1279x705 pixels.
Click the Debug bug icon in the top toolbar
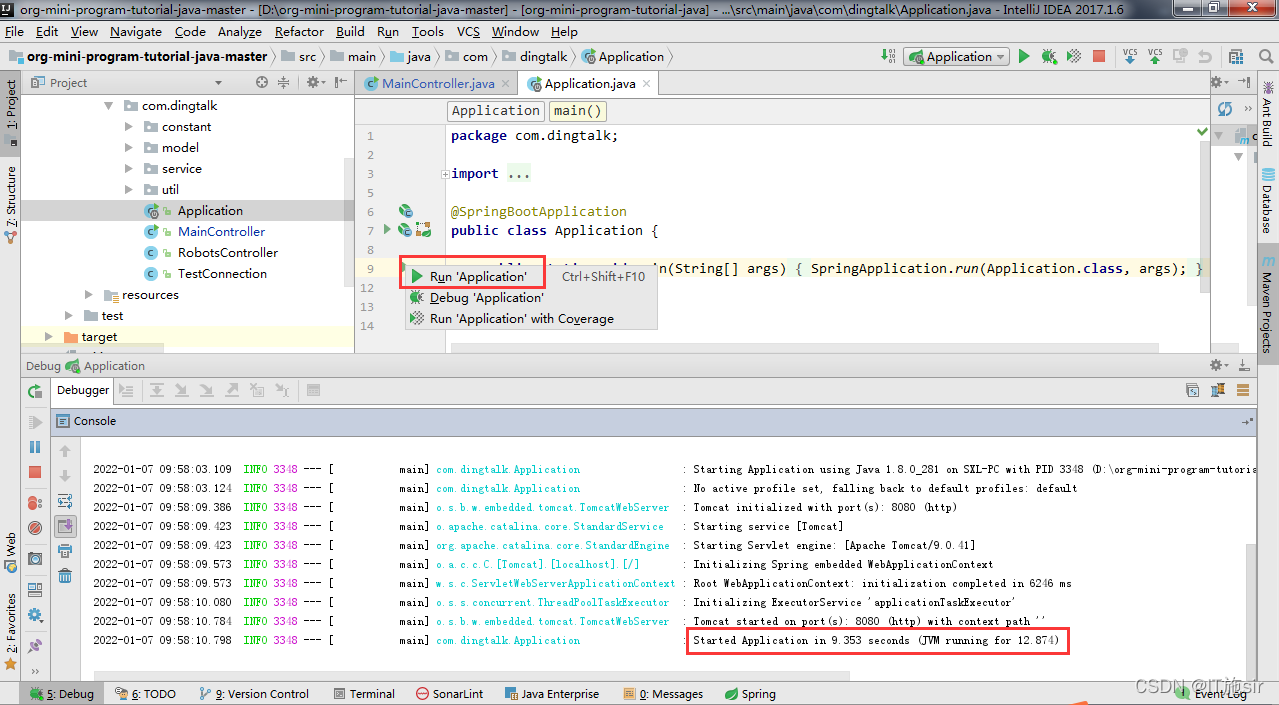click(1048, 57)
